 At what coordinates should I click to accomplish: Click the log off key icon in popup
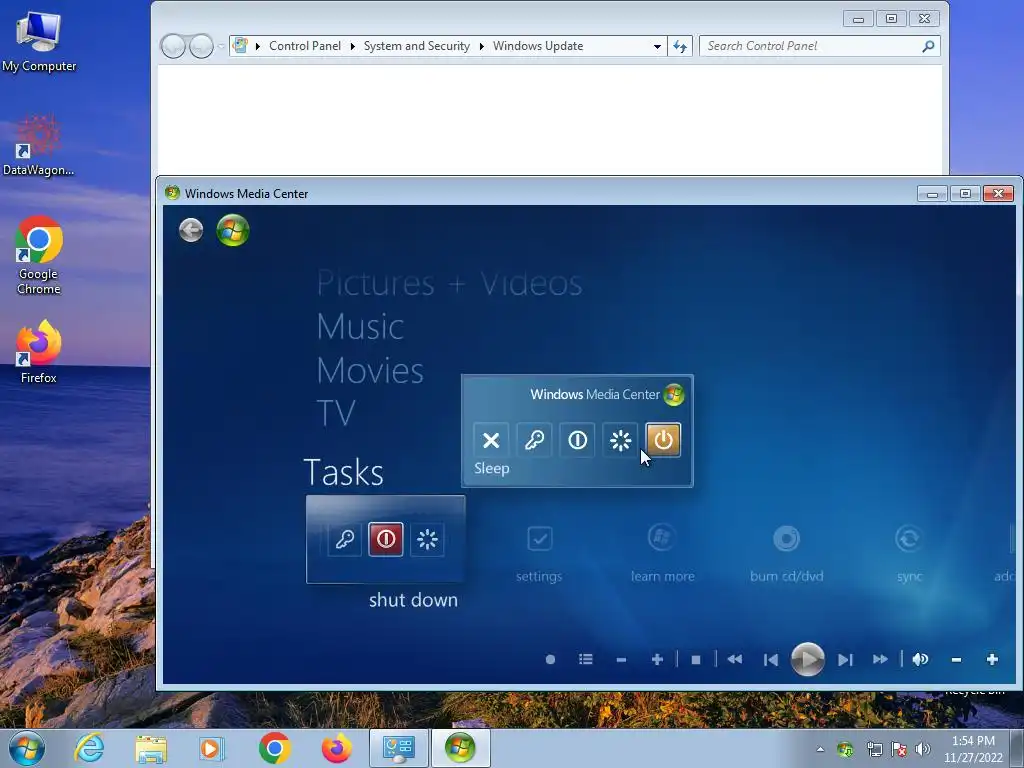pos(534,440)
